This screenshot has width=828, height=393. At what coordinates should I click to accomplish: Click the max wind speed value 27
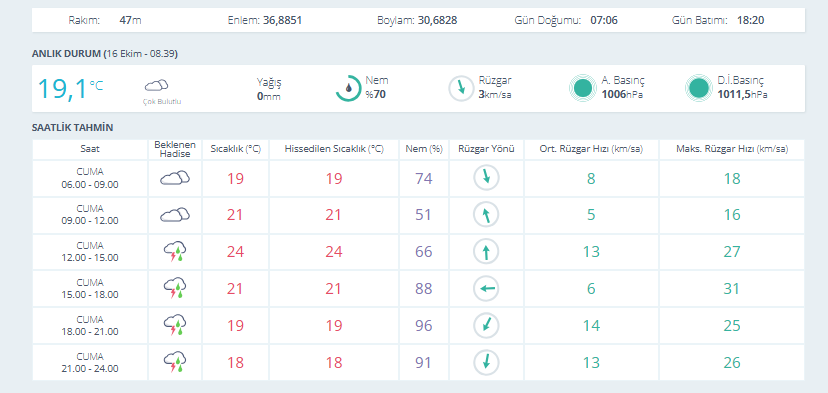tap(732, 252)
